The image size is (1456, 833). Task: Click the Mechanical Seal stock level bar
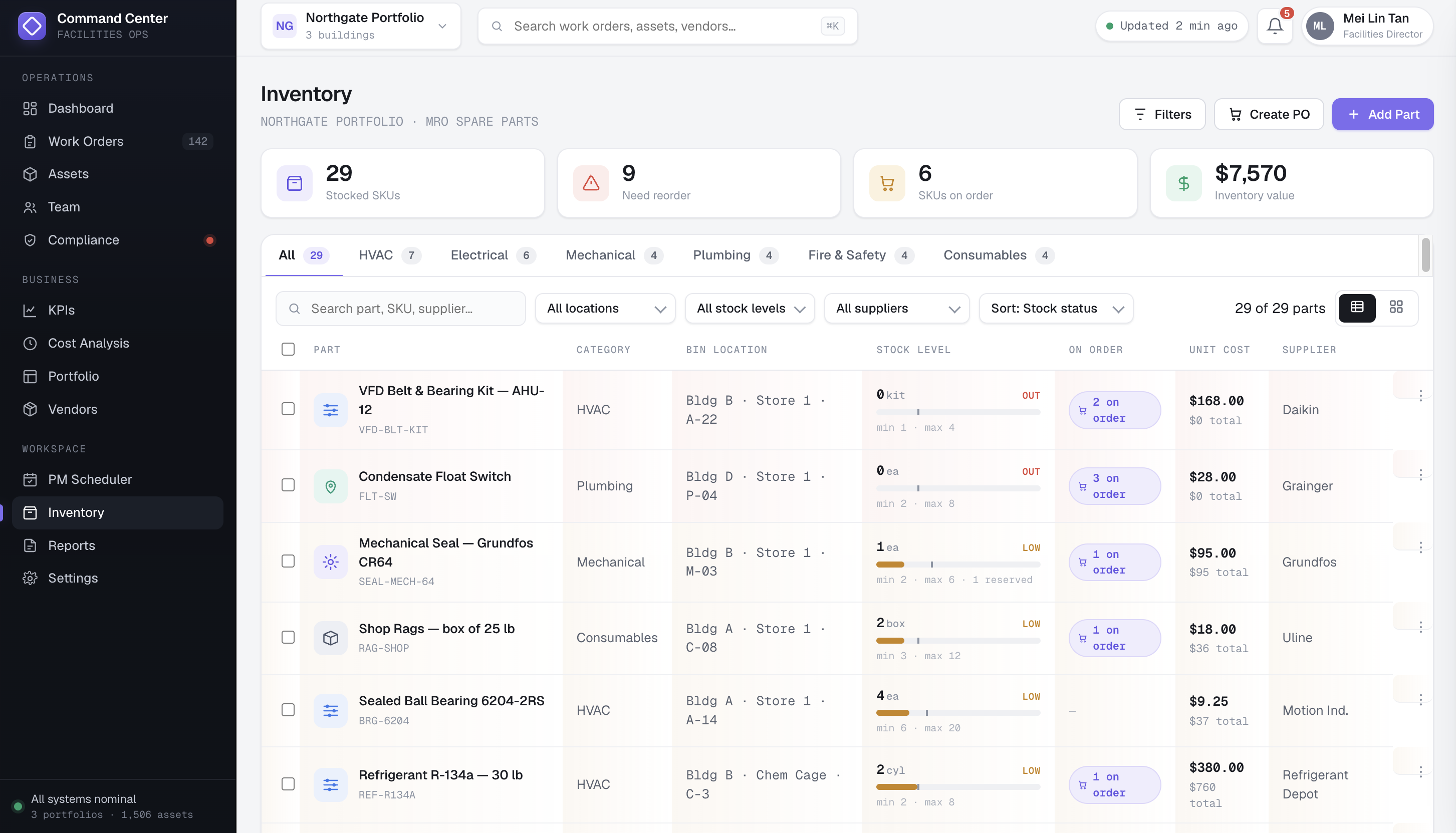pos(957,564)
